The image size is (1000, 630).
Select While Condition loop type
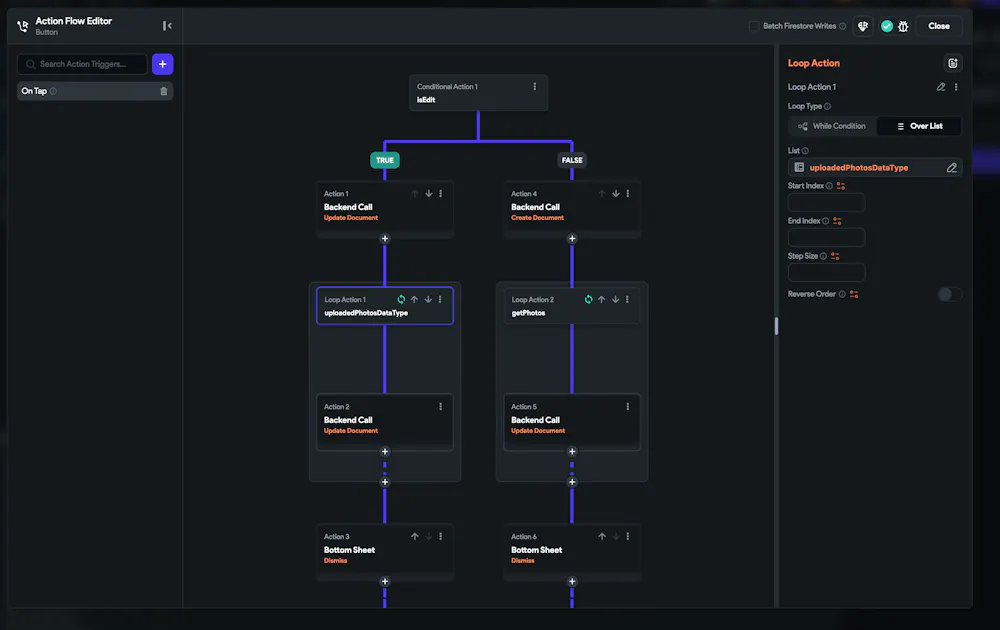point(832,126)
